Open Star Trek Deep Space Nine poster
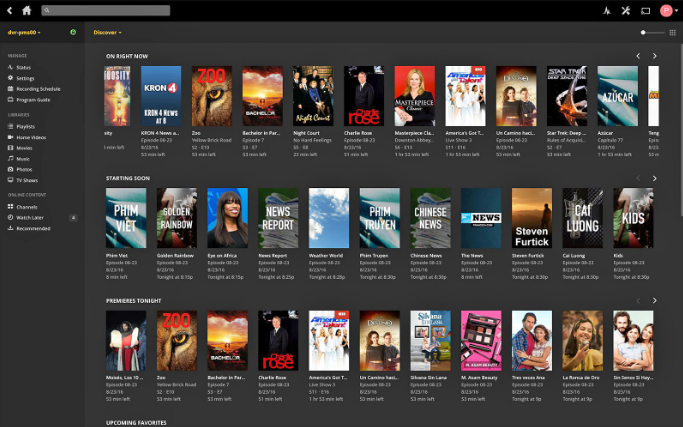 coord(567,96)
